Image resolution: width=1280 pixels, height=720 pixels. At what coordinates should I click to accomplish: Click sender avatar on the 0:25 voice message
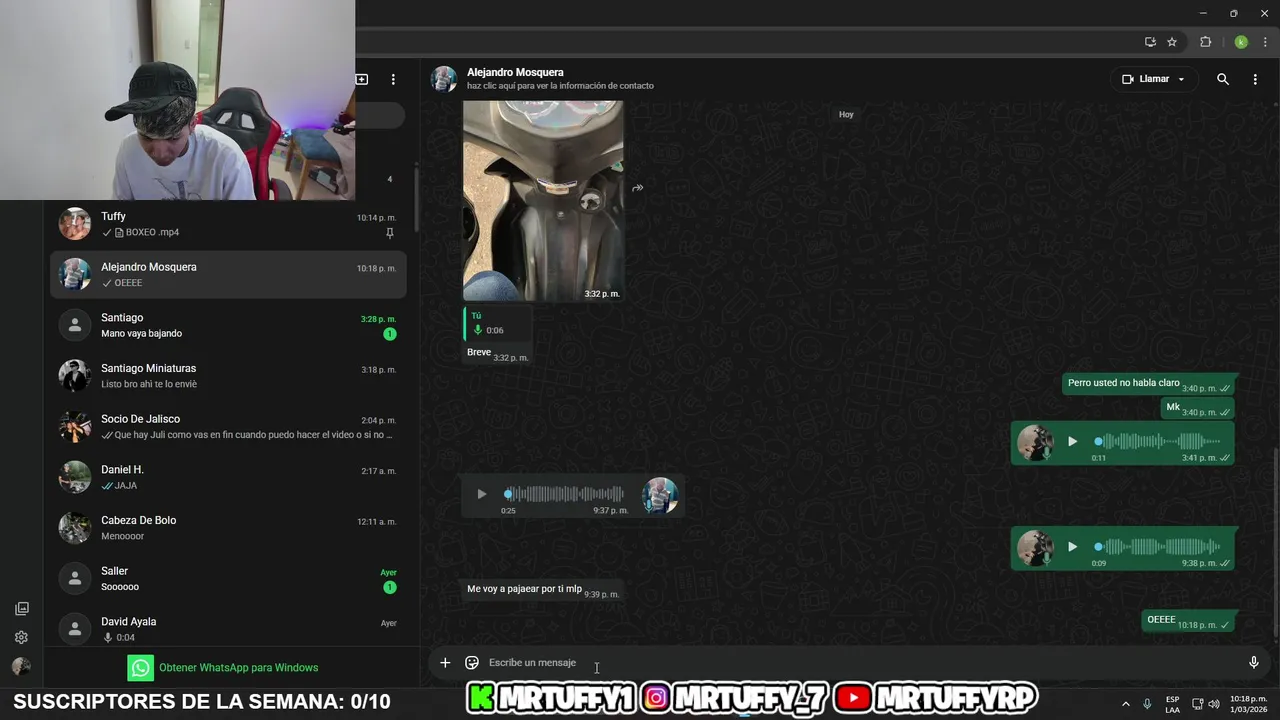659,495
